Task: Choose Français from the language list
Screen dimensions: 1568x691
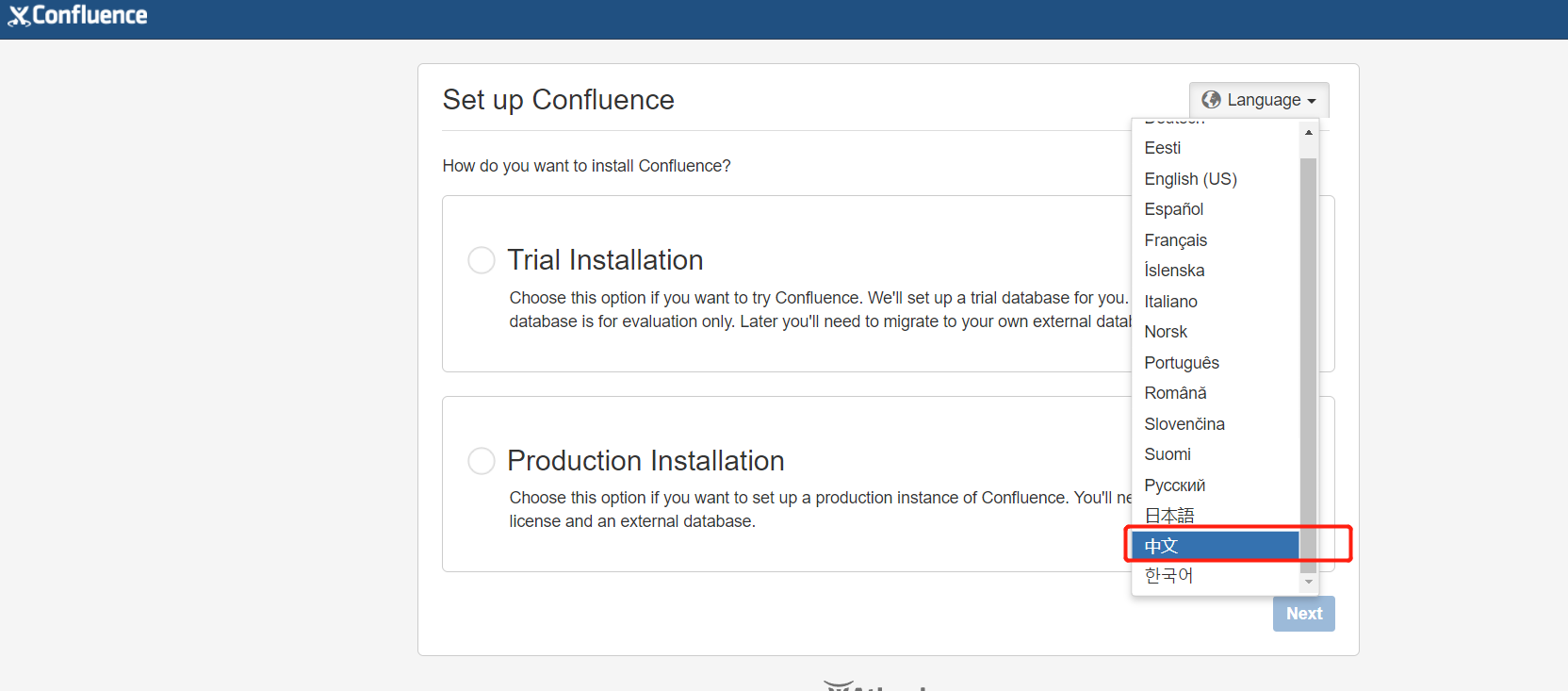Action: pyautogui.click(x=1216, y=240)
